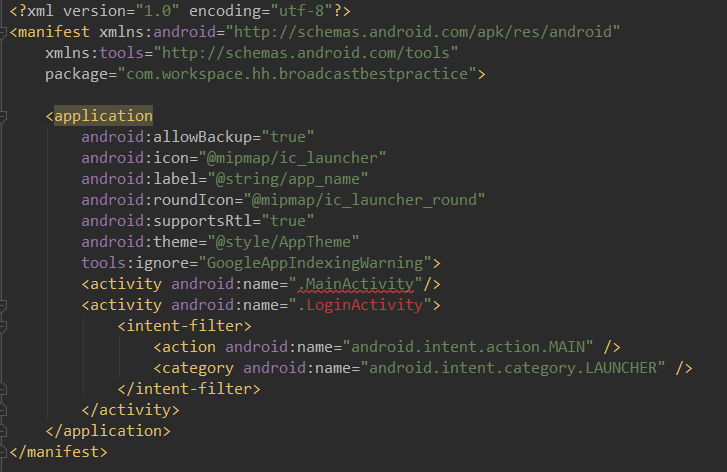Click the allowBackup "true" value
This screenshot has height=472, width=727.
tap(288, 137)
